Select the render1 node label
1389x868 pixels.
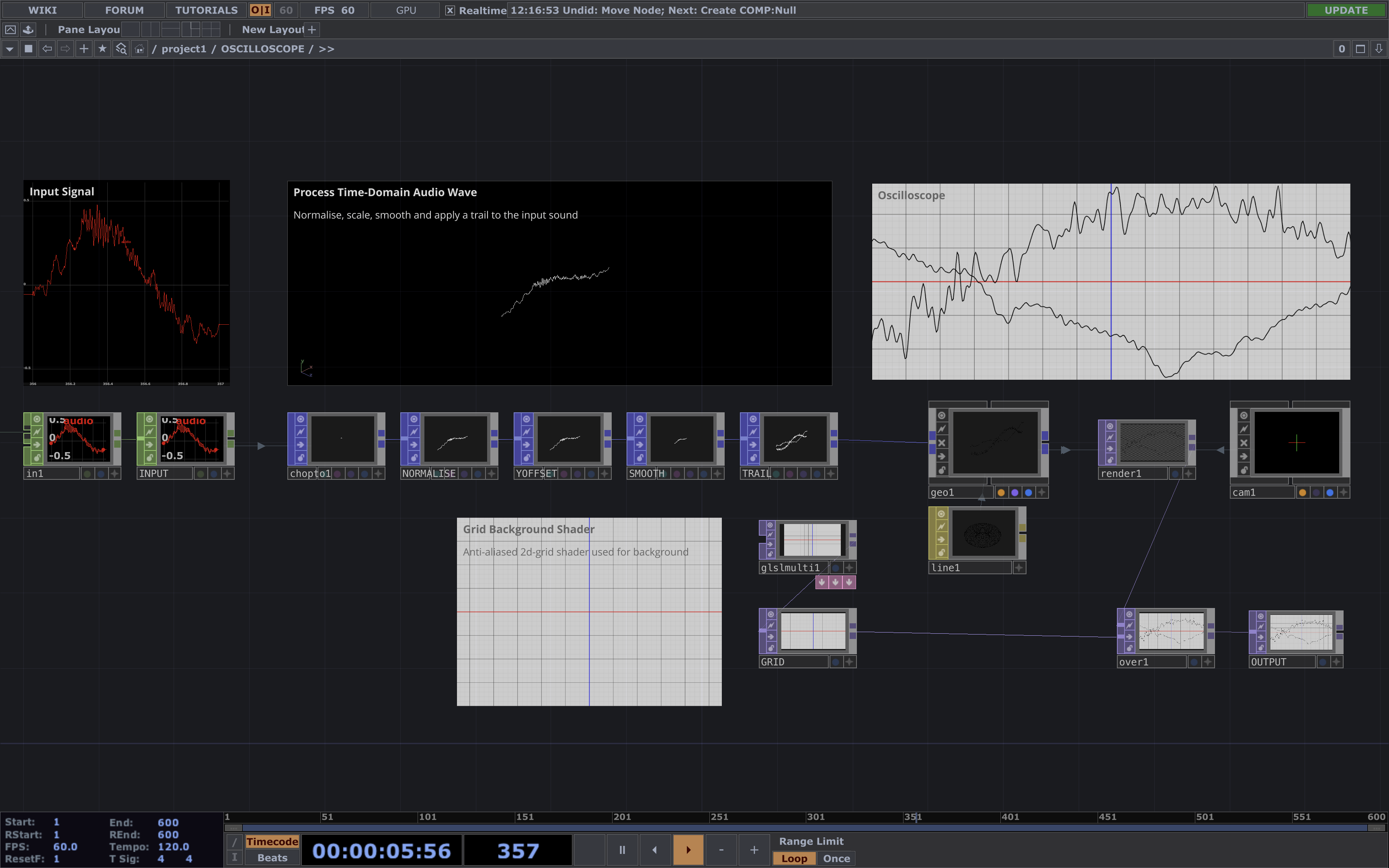tap(1132, 474)
